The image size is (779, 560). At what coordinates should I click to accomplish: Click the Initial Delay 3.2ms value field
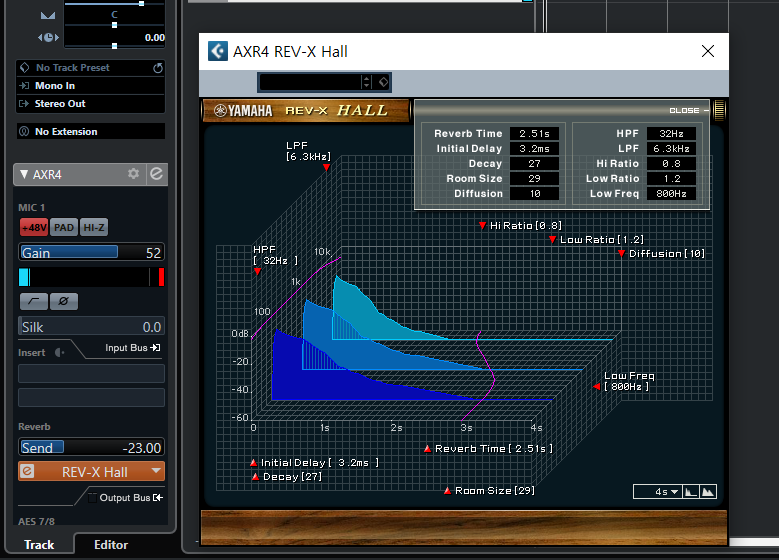[x=535, y=148]
